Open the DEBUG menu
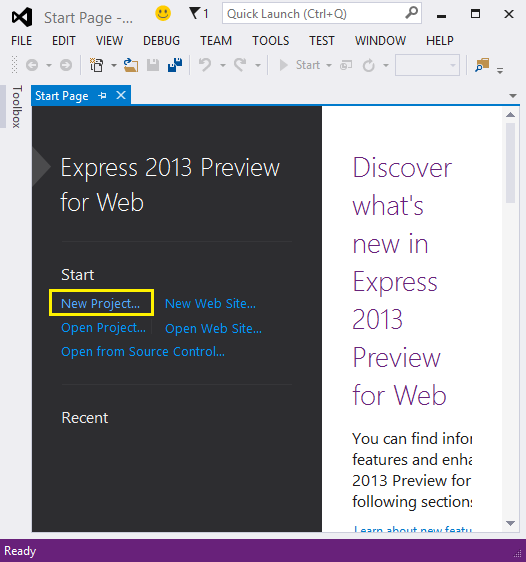This screenshot has height=562, width=526. (x=161, y=41)
